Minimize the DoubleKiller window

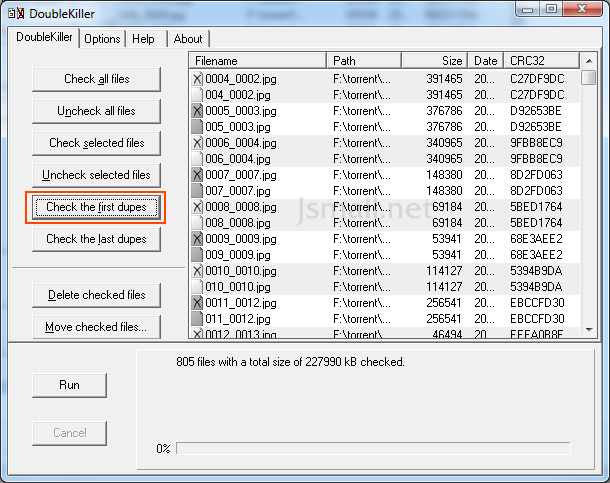528,9
